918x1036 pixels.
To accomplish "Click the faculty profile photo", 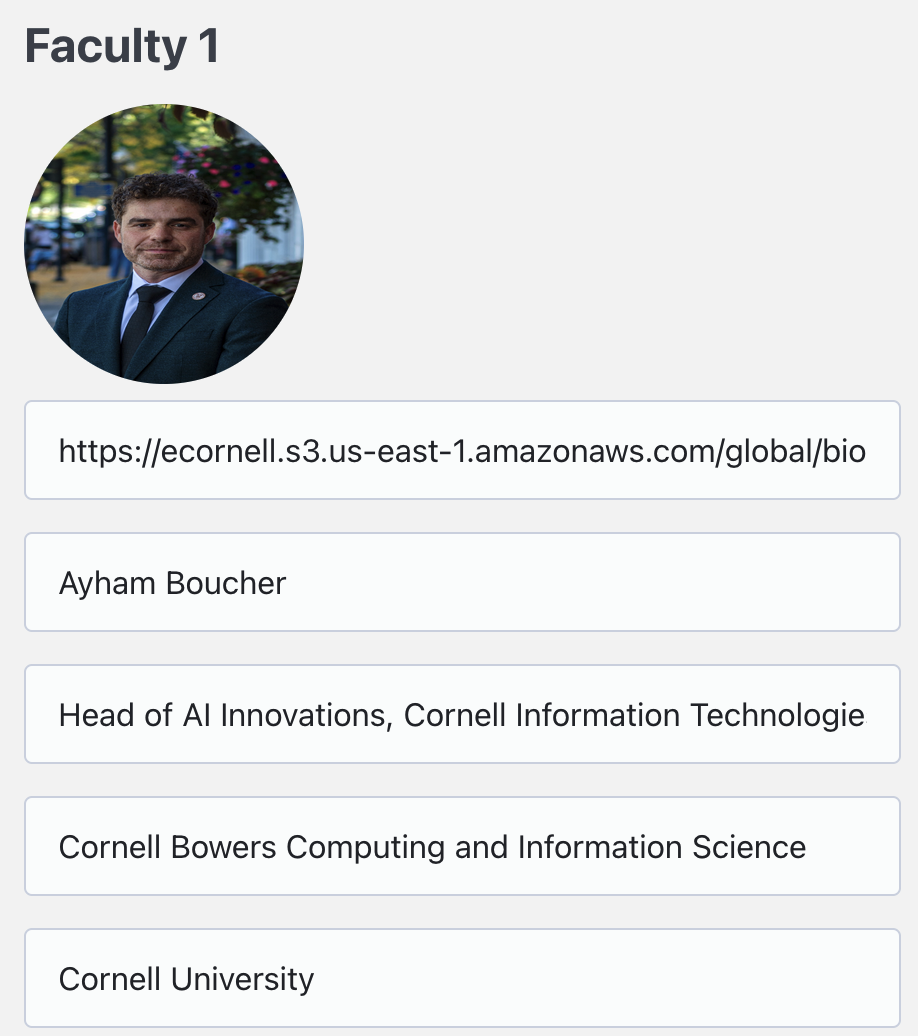I will [164, 244].
